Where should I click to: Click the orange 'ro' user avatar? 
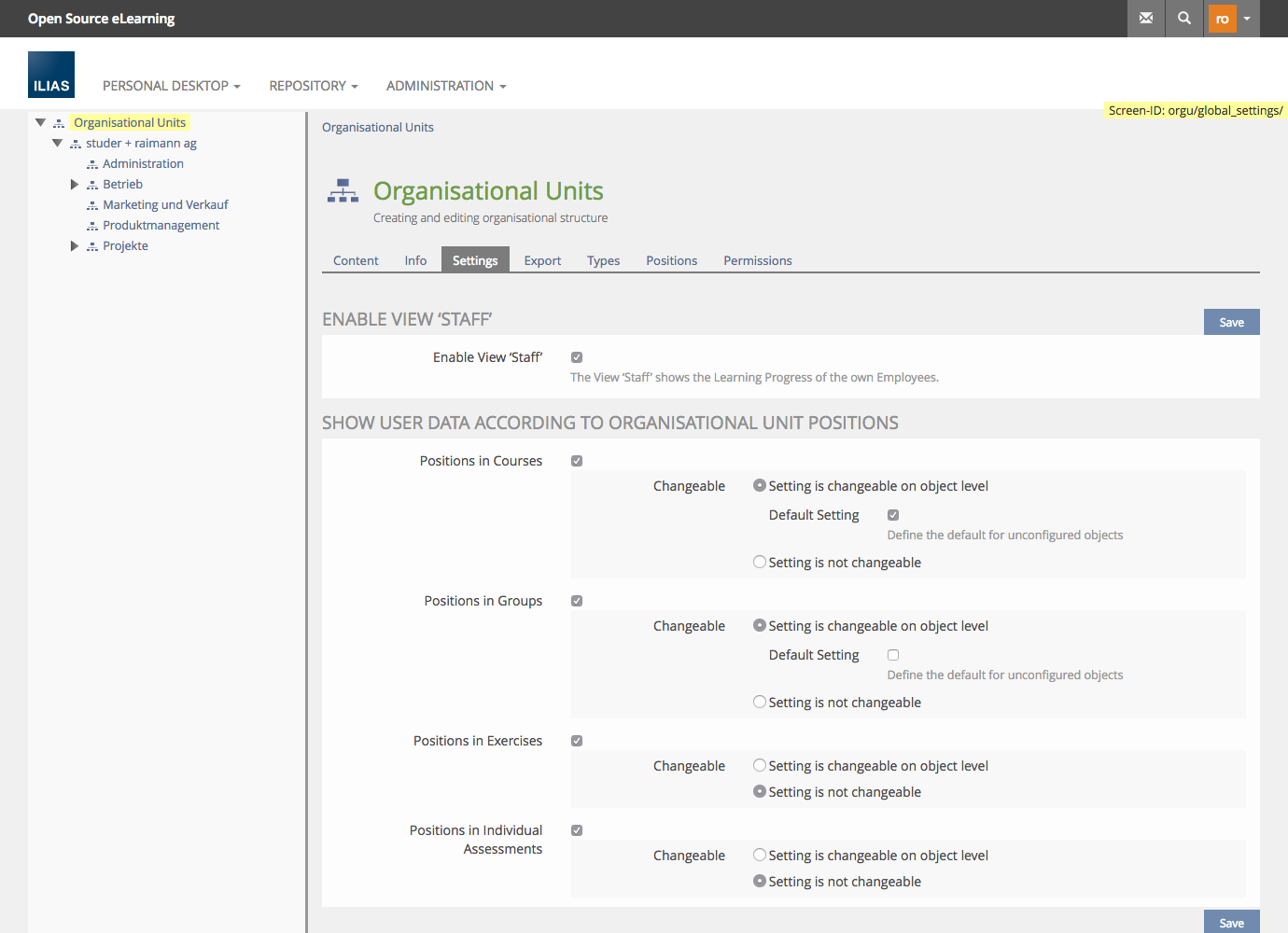click(1222, 19)
